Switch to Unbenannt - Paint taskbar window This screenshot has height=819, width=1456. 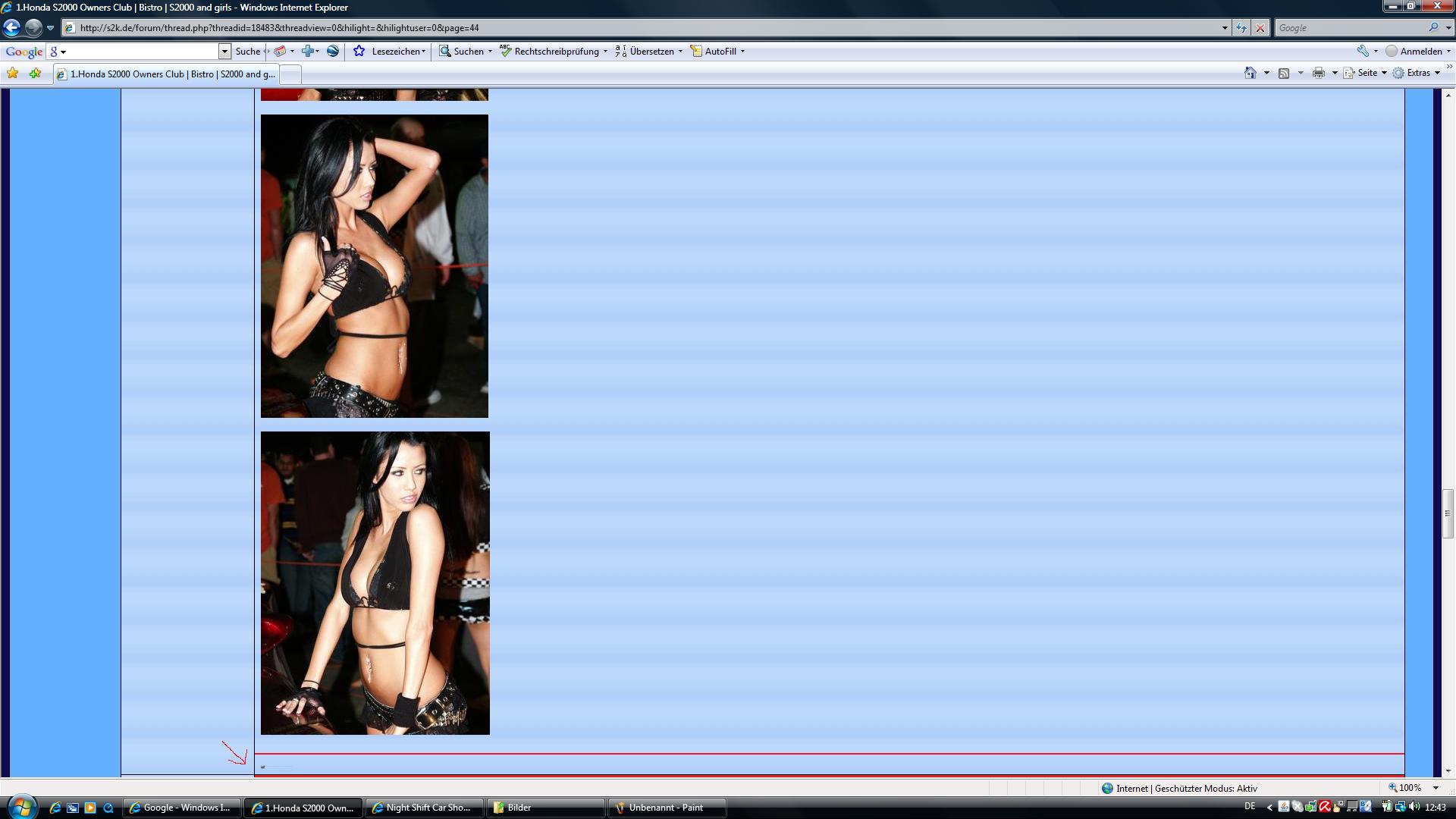[666, 808]
